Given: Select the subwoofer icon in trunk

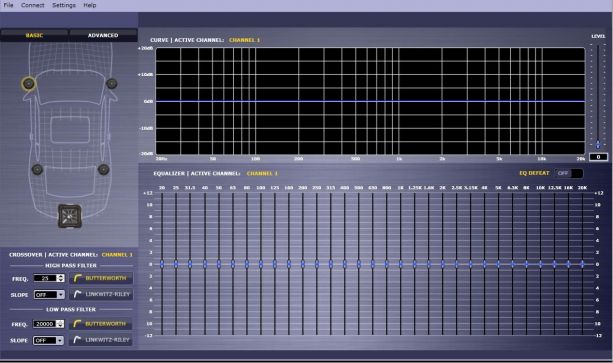Looking at the screenshot, I should coord(70,216).
